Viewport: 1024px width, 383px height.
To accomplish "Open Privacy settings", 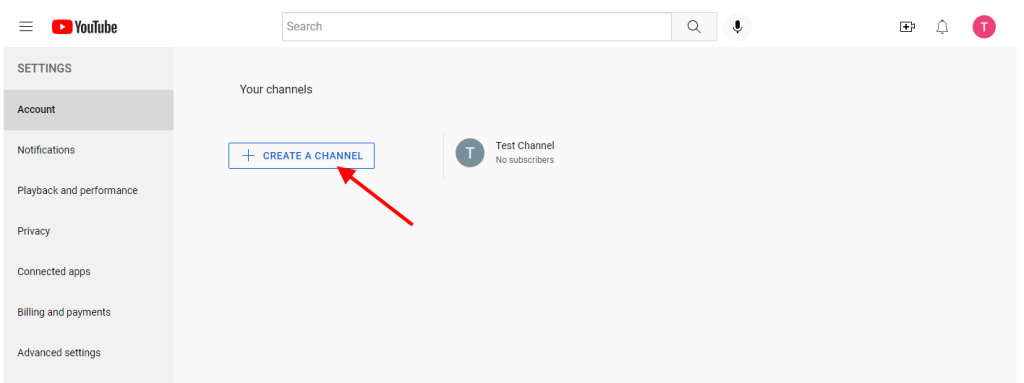I will coord(89,231).
